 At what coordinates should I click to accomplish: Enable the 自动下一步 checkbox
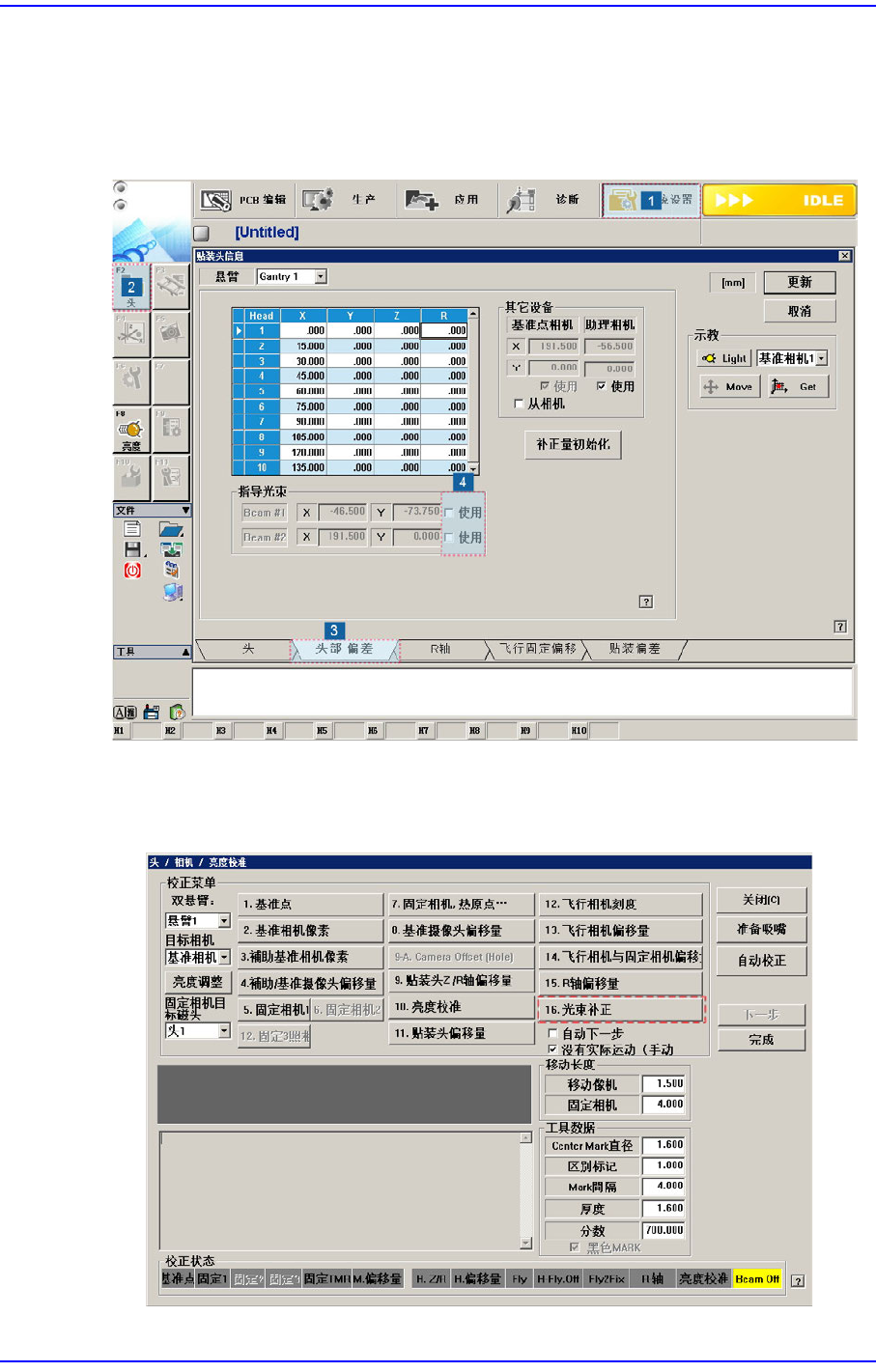552,1034
